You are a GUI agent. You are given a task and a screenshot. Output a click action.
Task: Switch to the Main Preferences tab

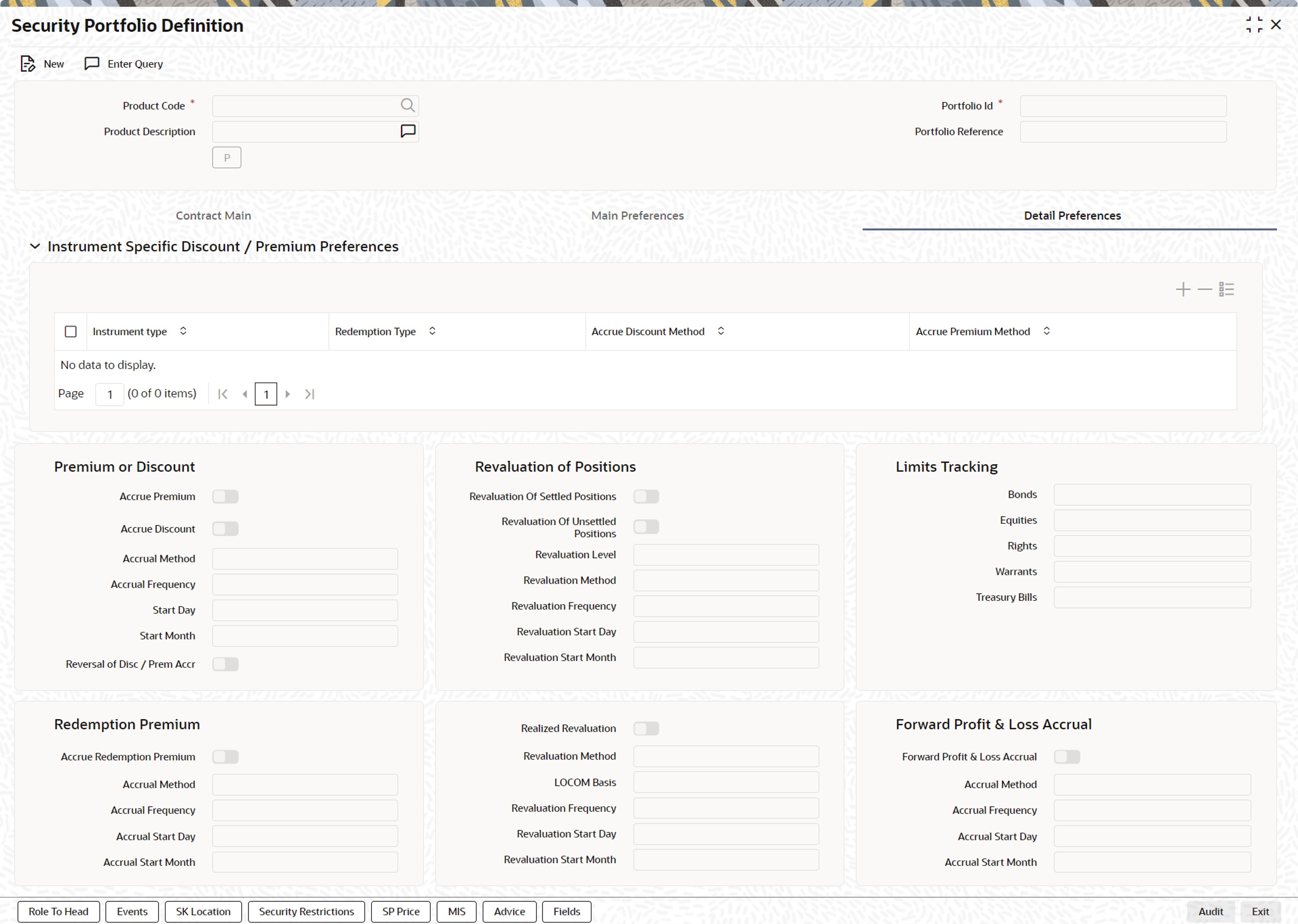[637, 215]
